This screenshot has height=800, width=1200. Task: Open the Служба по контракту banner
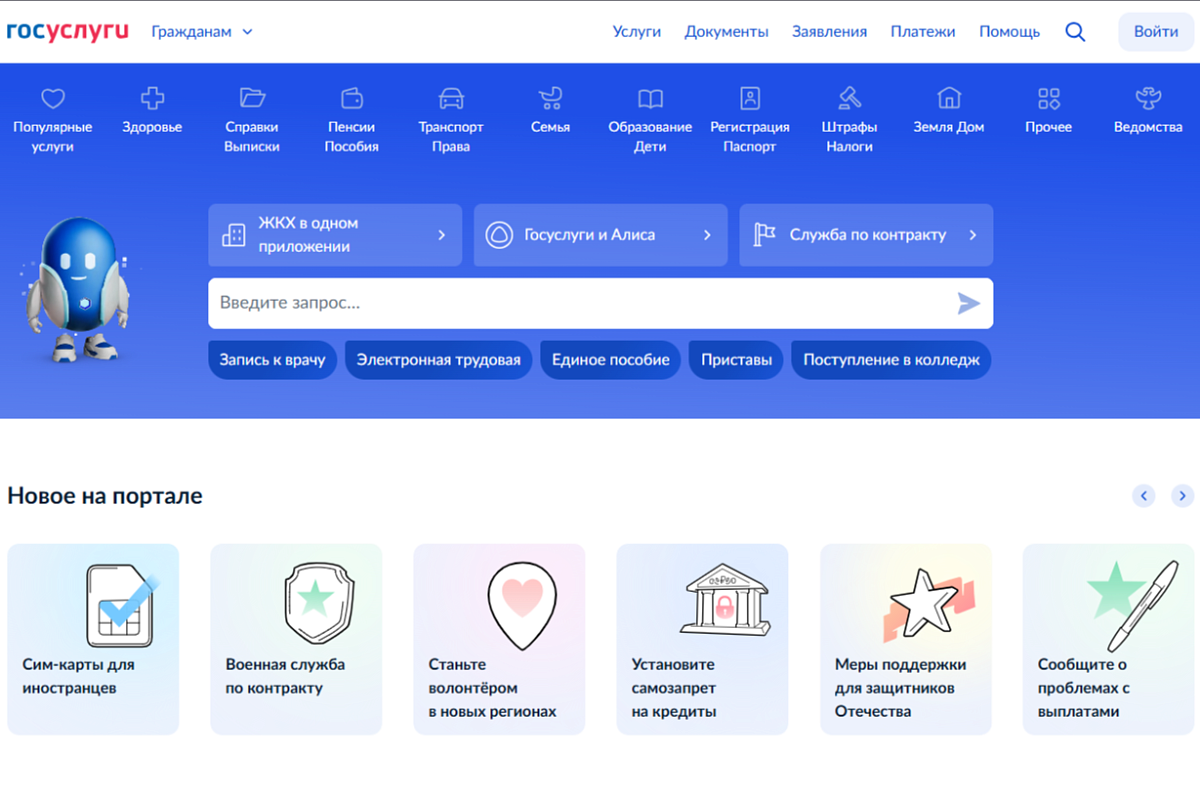(866, 235)
